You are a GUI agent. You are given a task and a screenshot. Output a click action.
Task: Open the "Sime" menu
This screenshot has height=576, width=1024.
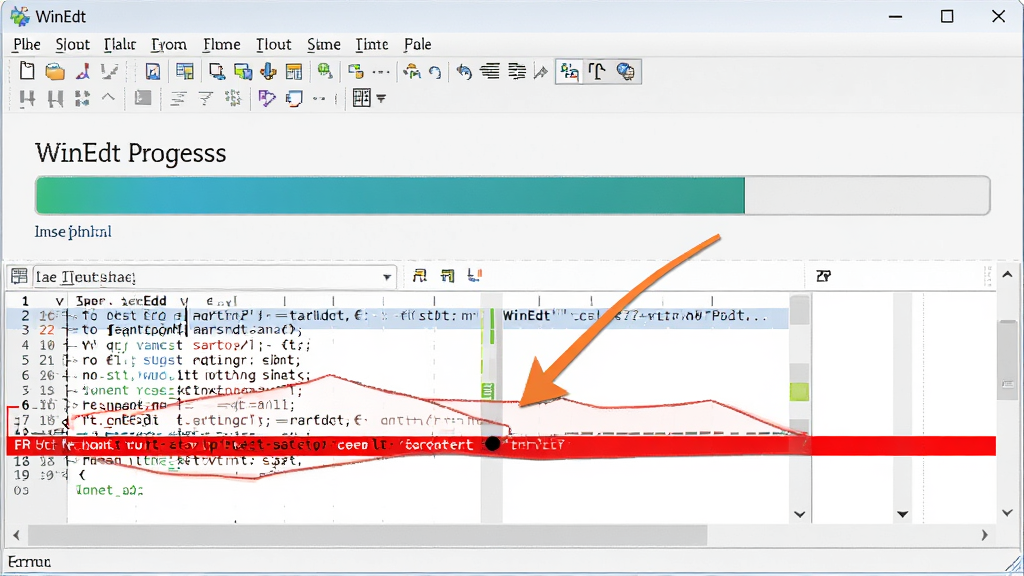324,44
